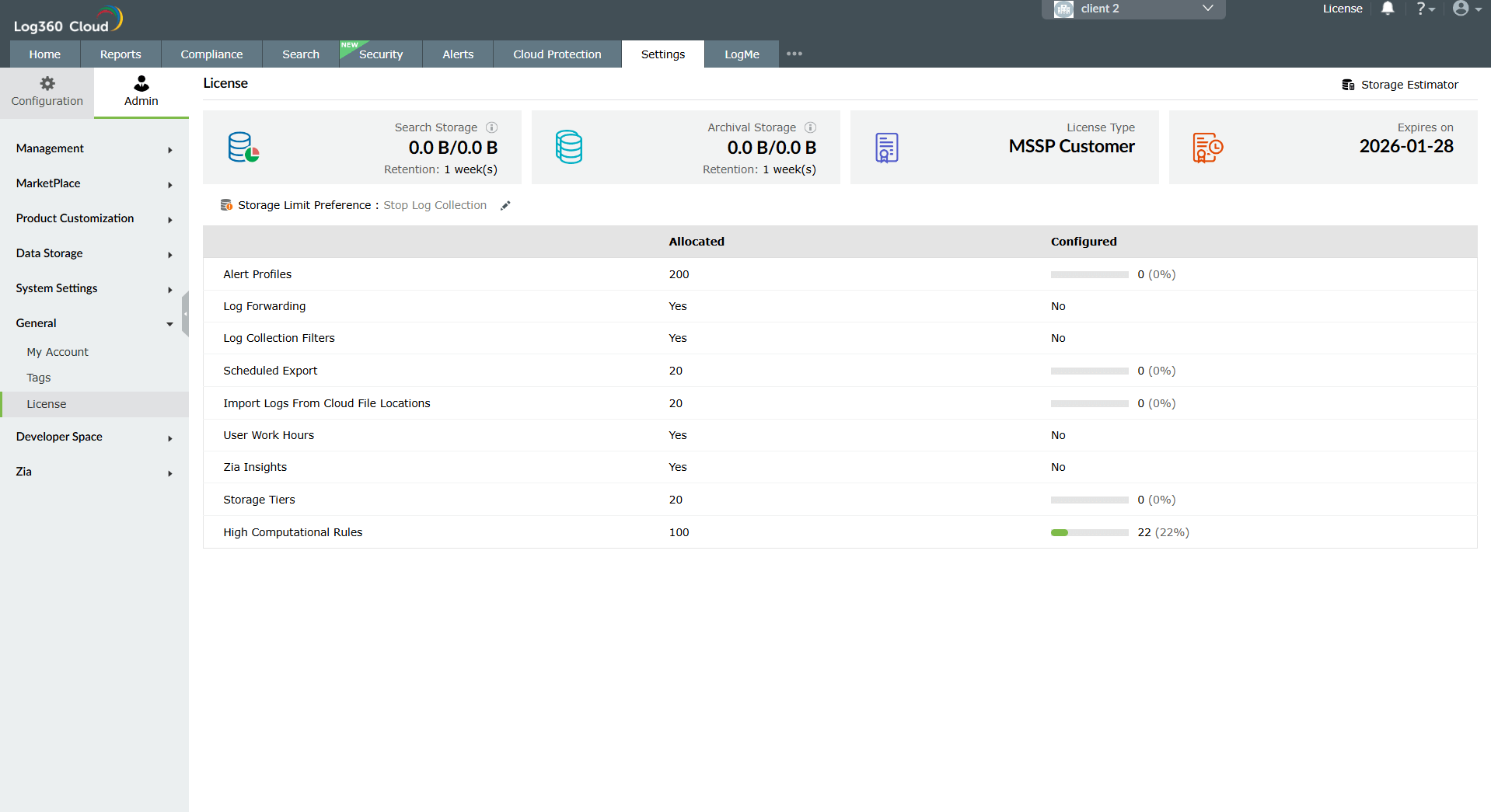Click the Search Storage database icon
This screenshot has width=1491, height=812.
243,147
